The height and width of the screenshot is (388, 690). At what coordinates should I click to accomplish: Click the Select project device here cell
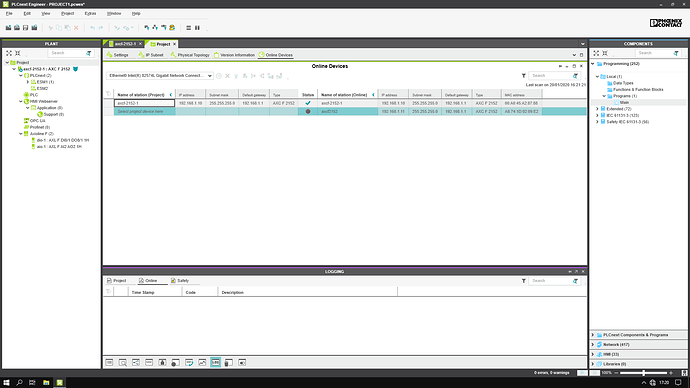(144, 111)
